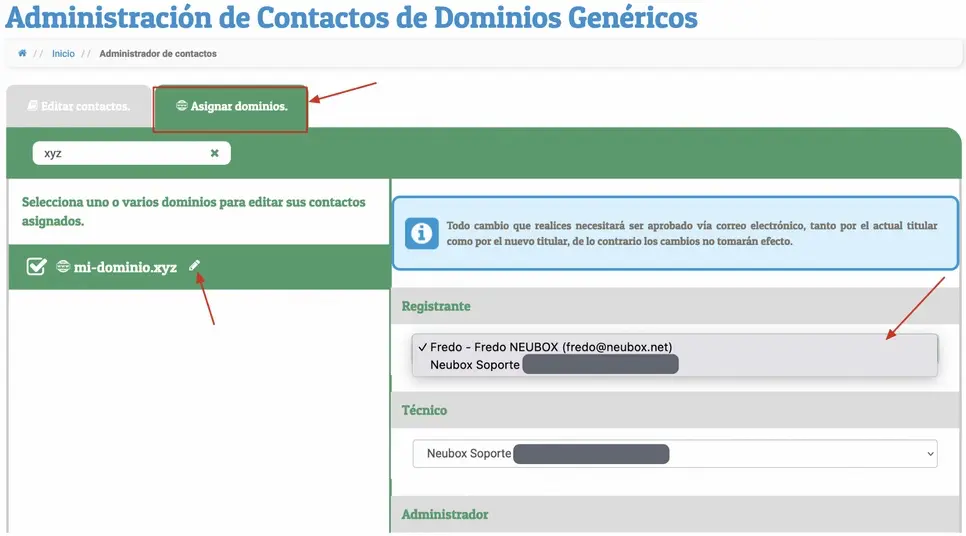The image size is (966, 536).
Task: Click the 'Selecciona uno o varios dominios' instruction
Action: click(x=193, y=211)
